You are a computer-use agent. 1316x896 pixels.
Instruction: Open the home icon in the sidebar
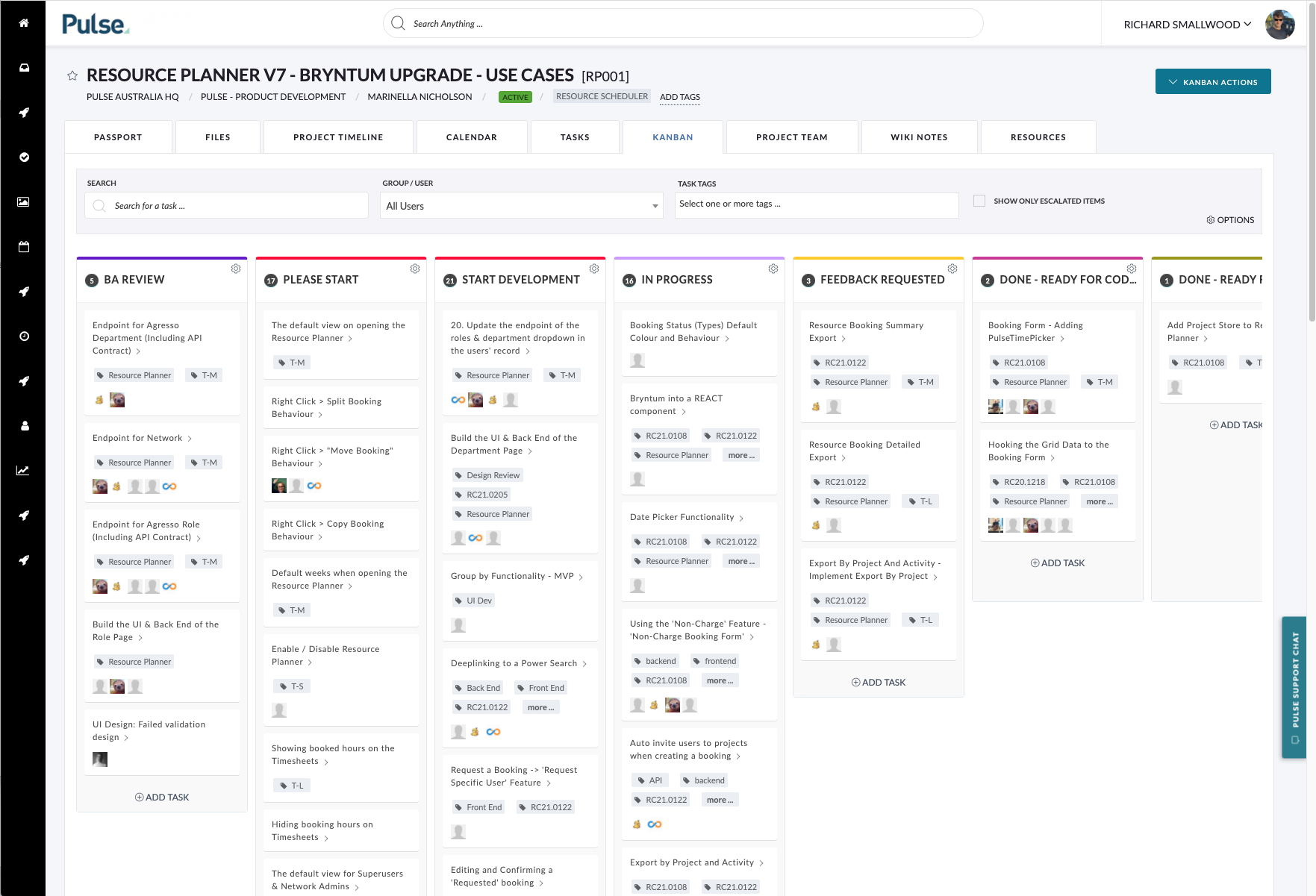[x=24, y=23]
